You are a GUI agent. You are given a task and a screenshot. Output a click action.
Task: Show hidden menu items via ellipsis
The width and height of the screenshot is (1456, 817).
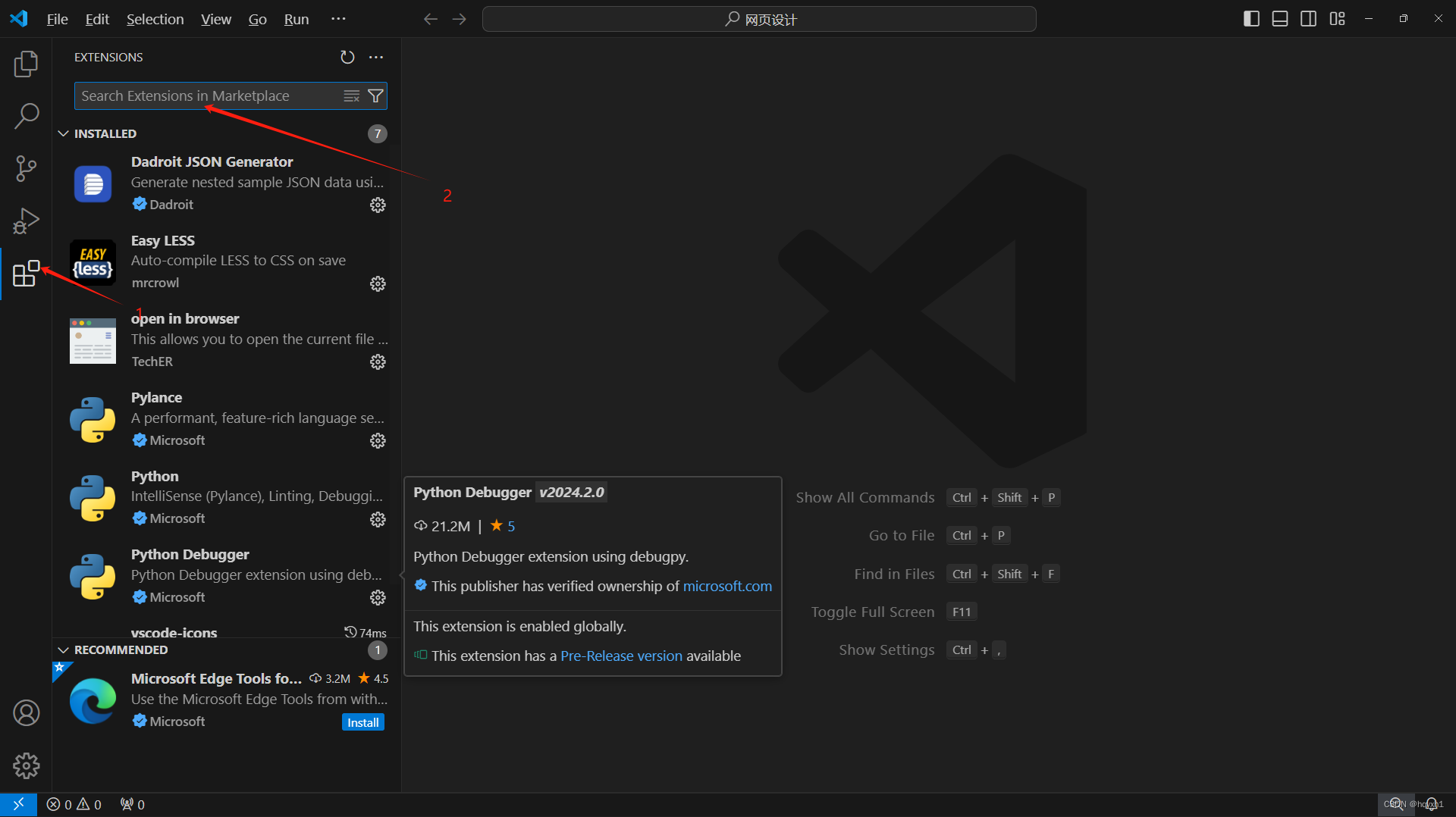tap(338, 19)
